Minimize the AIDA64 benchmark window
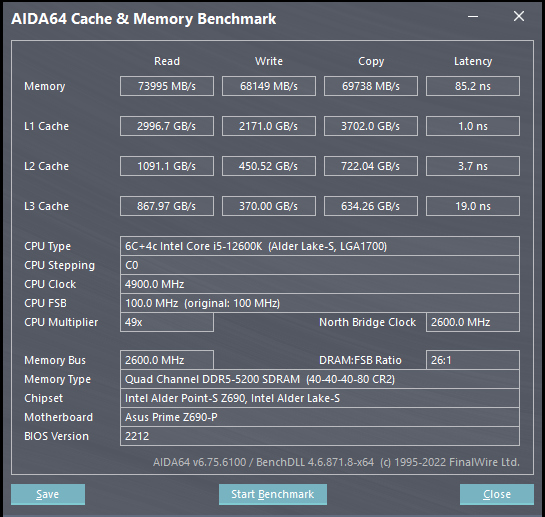This screenshot has height=517, width=545. (473, 16)
